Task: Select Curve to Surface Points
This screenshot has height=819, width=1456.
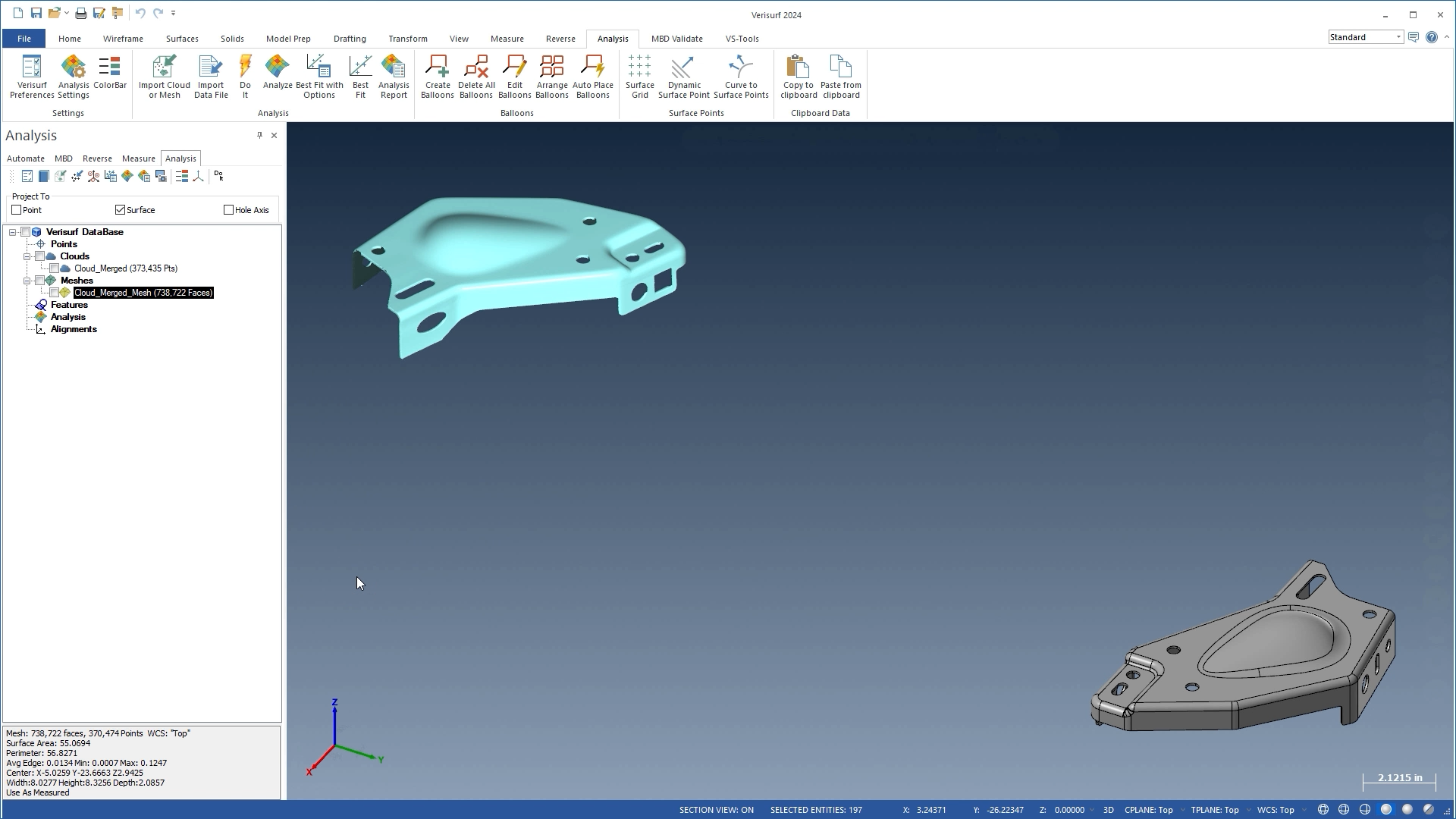Action: click(741, 77)
